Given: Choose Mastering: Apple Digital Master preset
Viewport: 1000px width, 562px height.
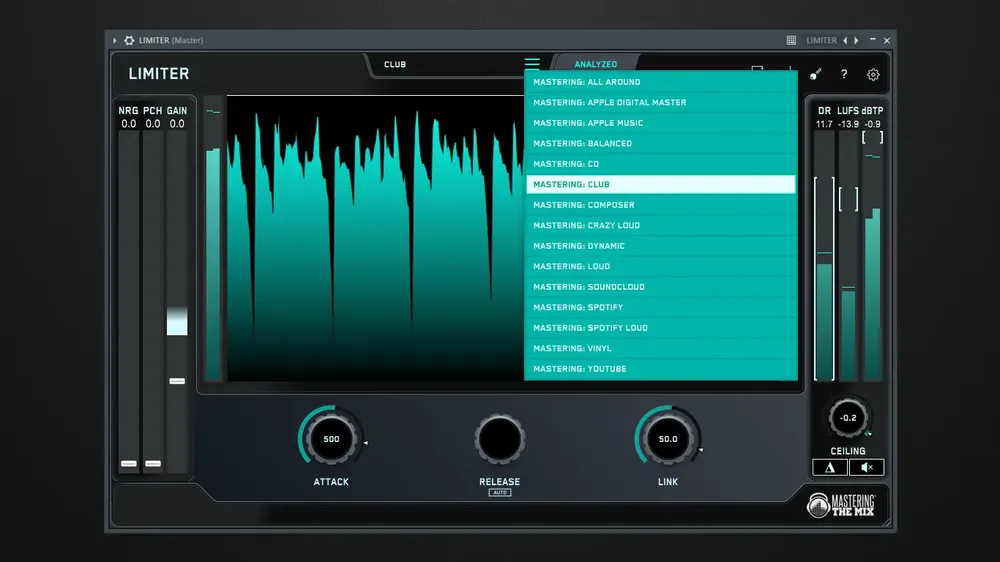Looking at the screenshot, I should (661, 102).
